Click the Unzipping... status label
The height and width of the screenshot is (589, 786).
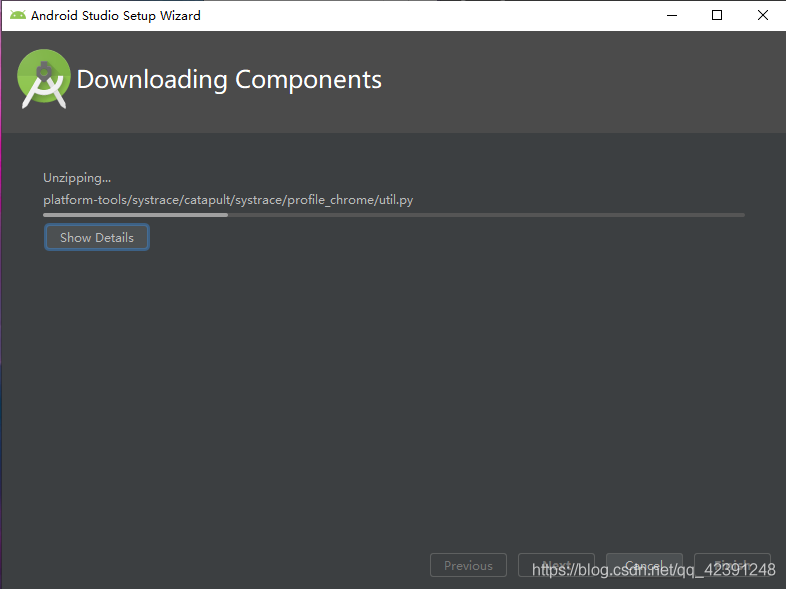(77, 178)
